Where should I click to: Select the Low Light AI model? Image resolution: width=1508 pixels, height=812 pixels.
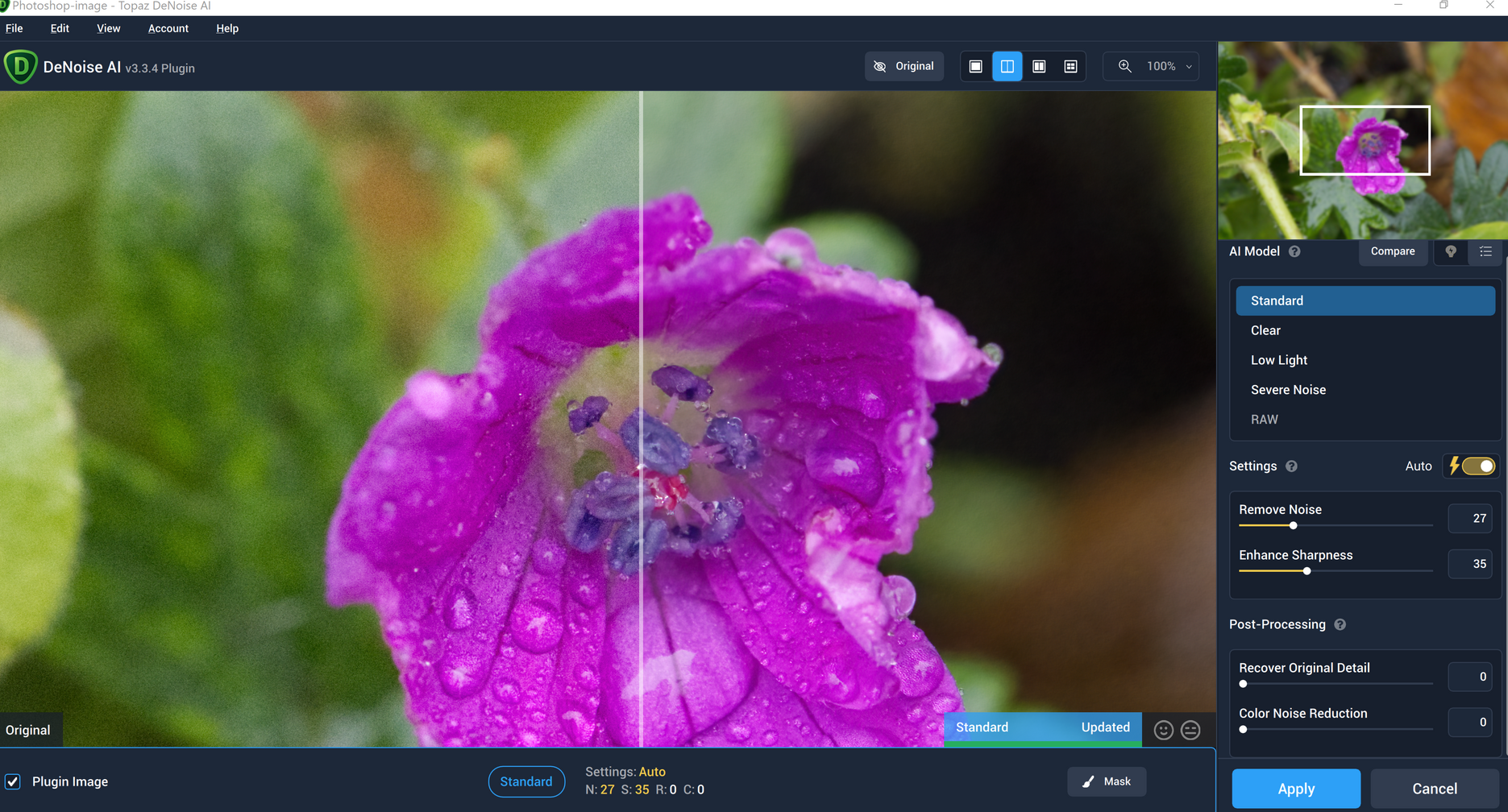click(x=1278, y=360)
